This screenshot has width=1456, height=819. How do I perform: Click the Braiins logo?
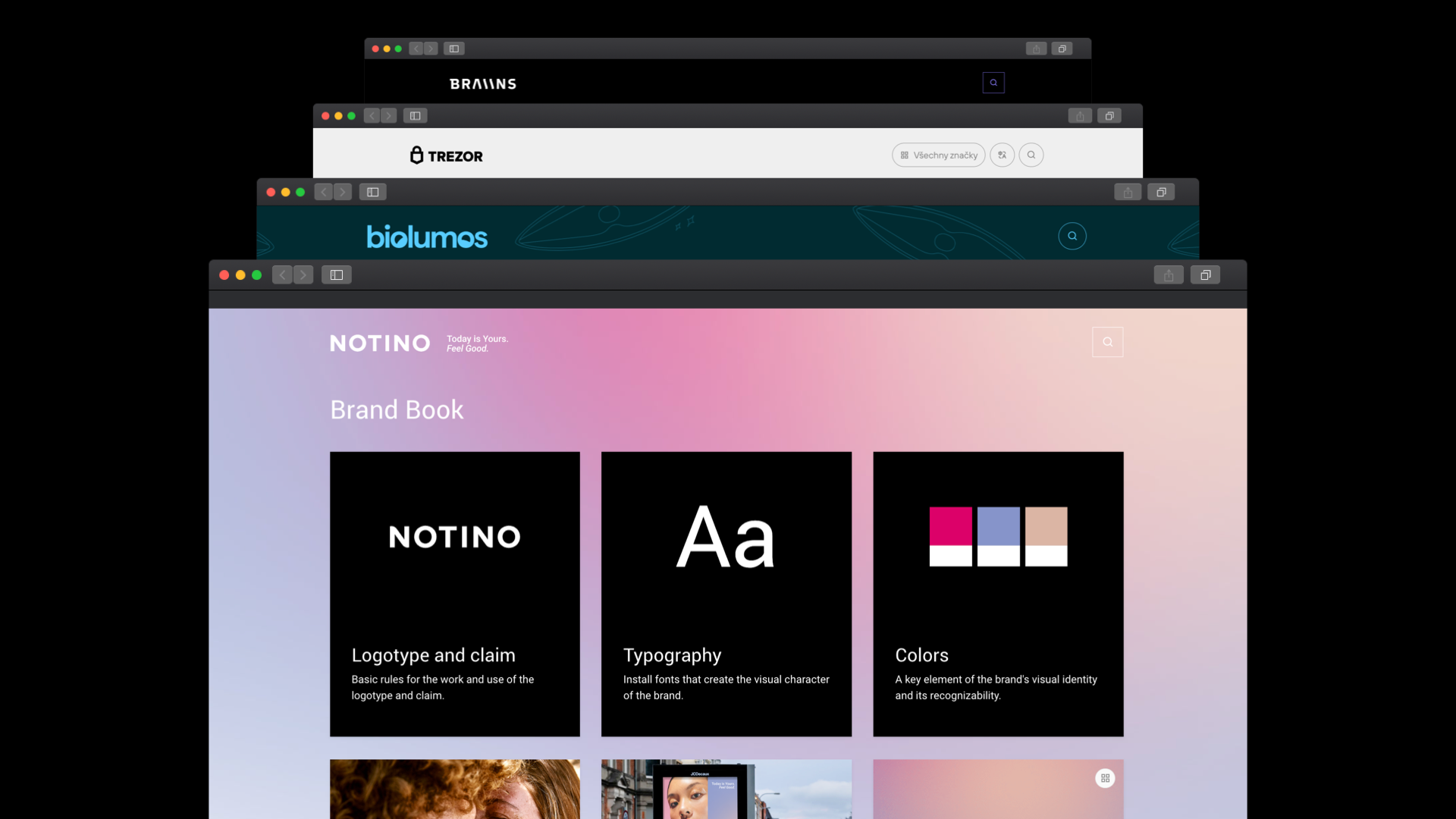[483, 84]
